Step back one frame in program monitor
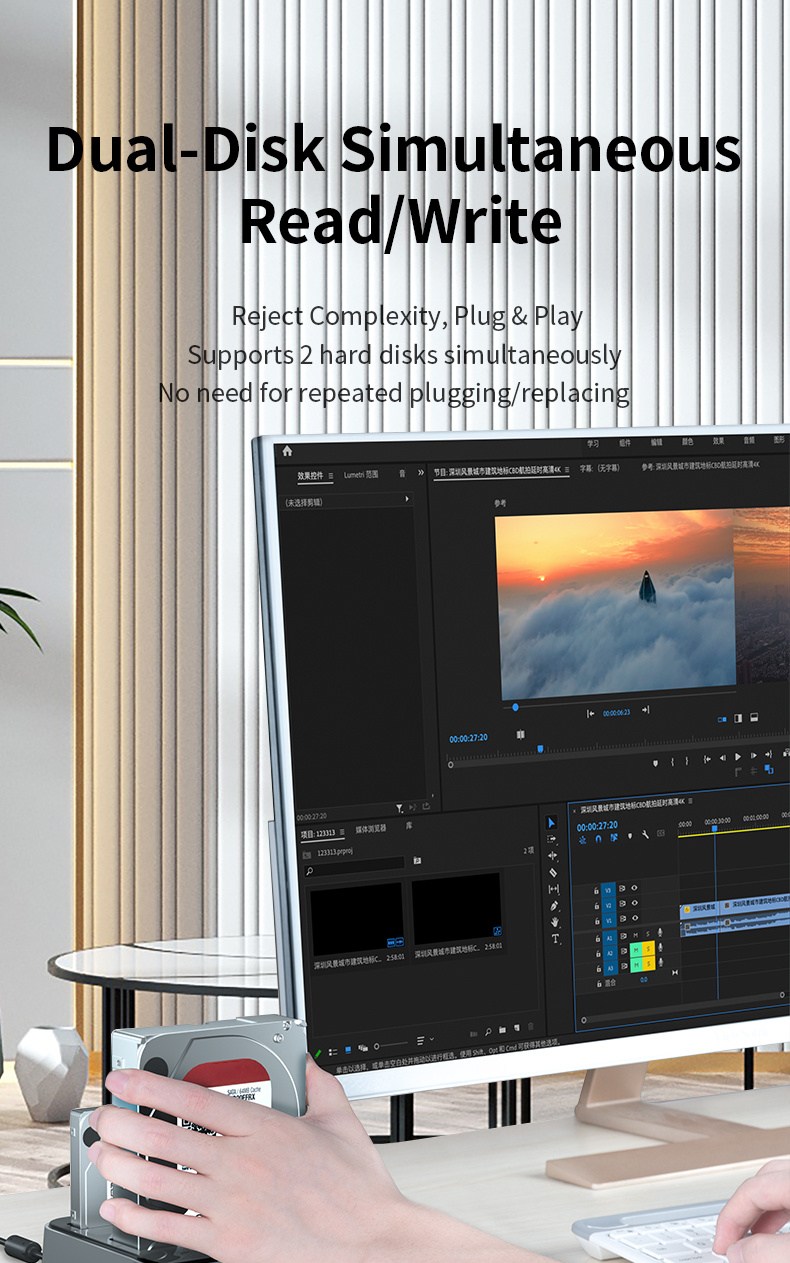This screenshot has width=790, height=1263. click(x=722, y=758)
